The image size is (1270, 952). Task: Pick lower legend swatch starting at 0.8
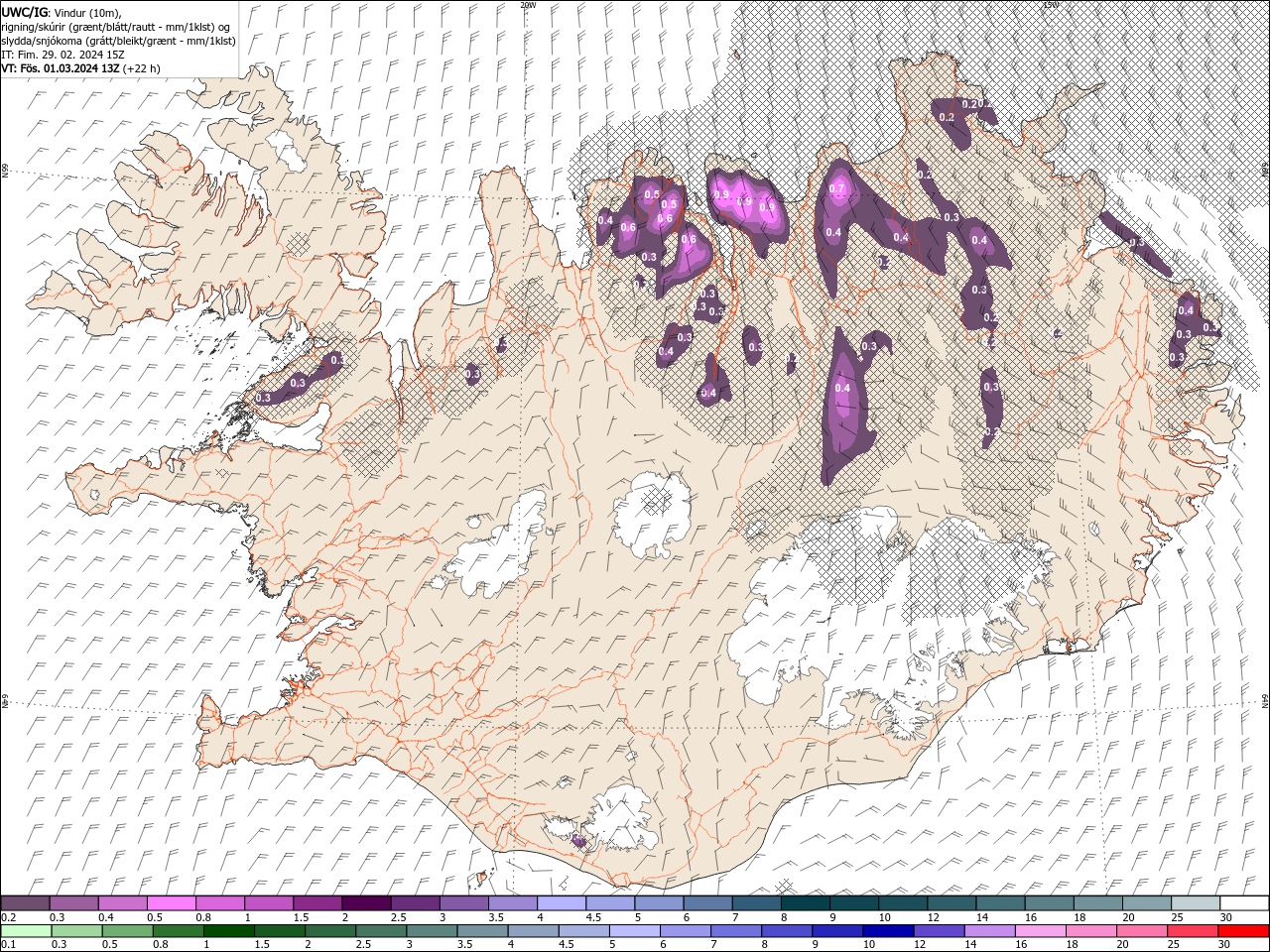178,930
